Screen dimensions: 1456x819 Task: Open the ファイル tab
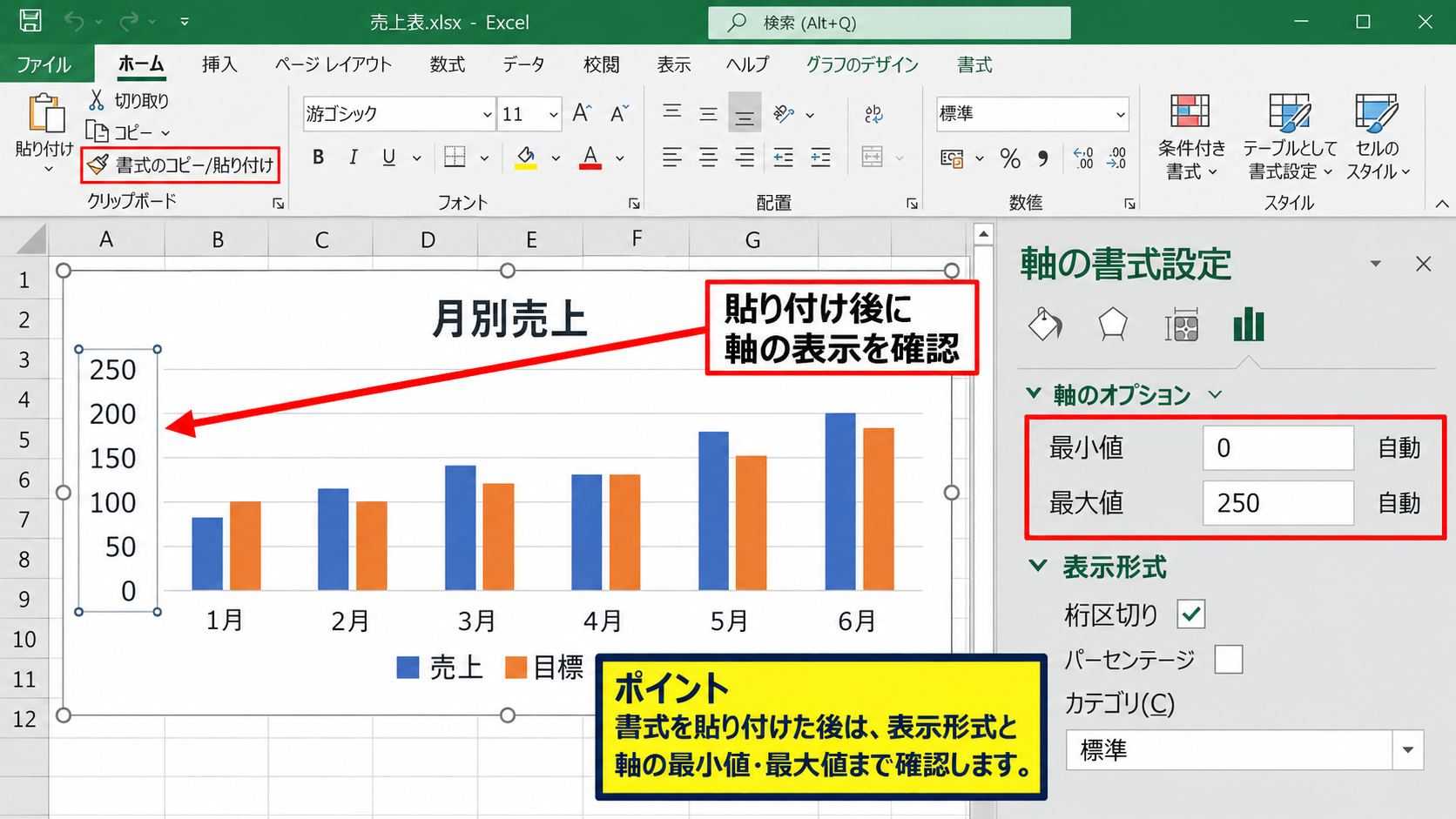coord(44,64)
